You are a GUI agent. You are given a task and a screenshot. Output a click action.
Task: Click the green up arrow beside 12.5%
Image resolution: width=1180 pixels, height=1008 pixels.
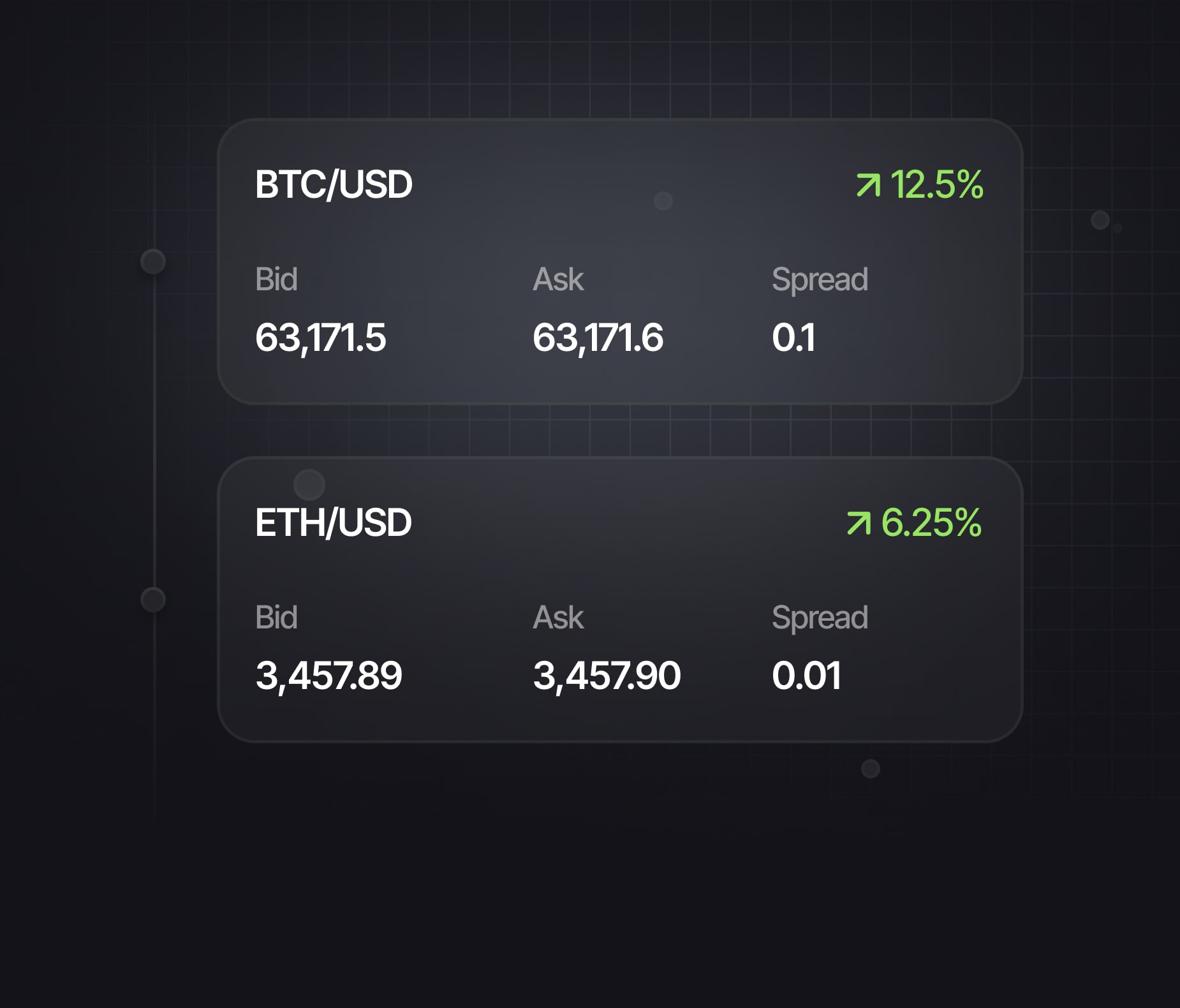869,185
